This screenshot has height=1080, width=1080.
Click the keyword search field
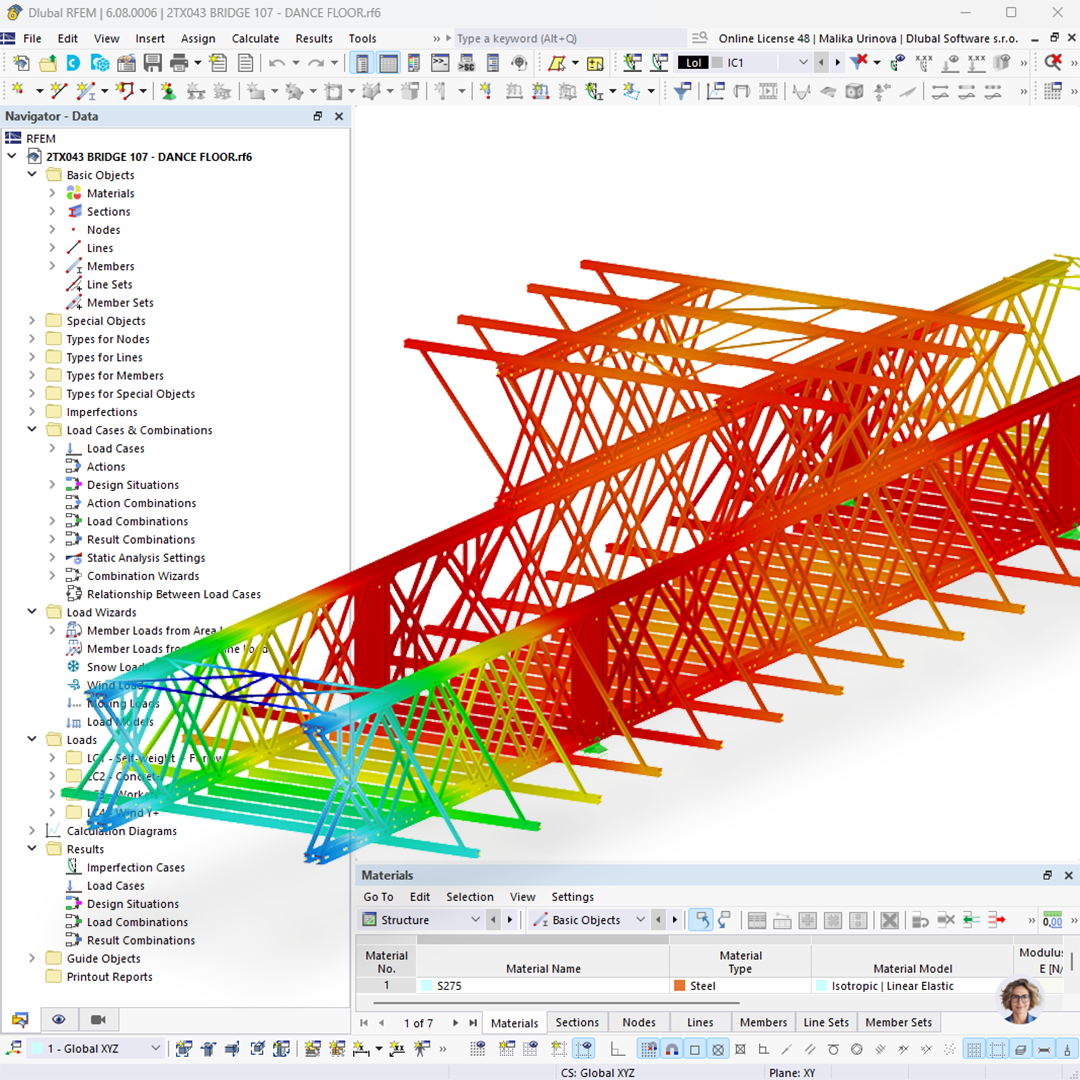(x=568, y=39)
